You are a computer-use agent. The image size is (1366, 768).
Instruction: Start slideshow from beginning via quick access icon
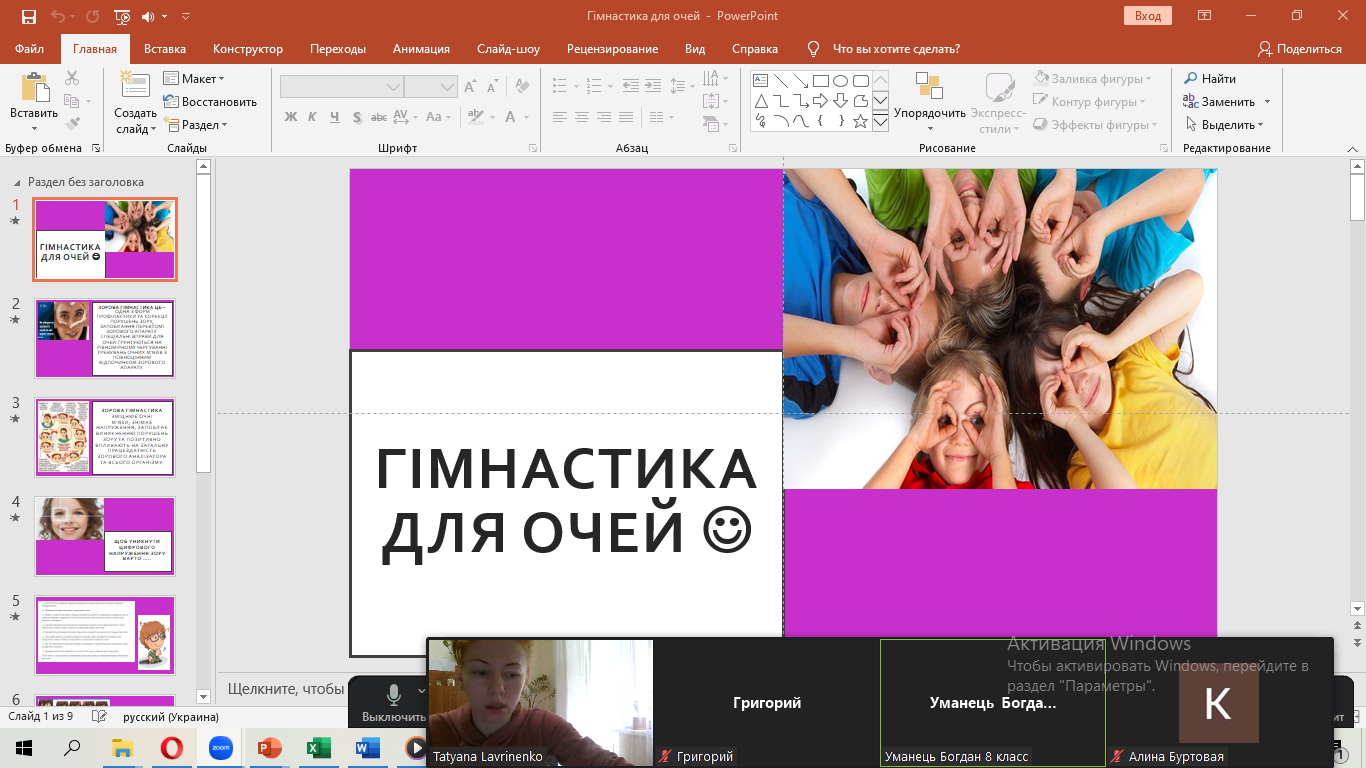(x=121, y=16)
